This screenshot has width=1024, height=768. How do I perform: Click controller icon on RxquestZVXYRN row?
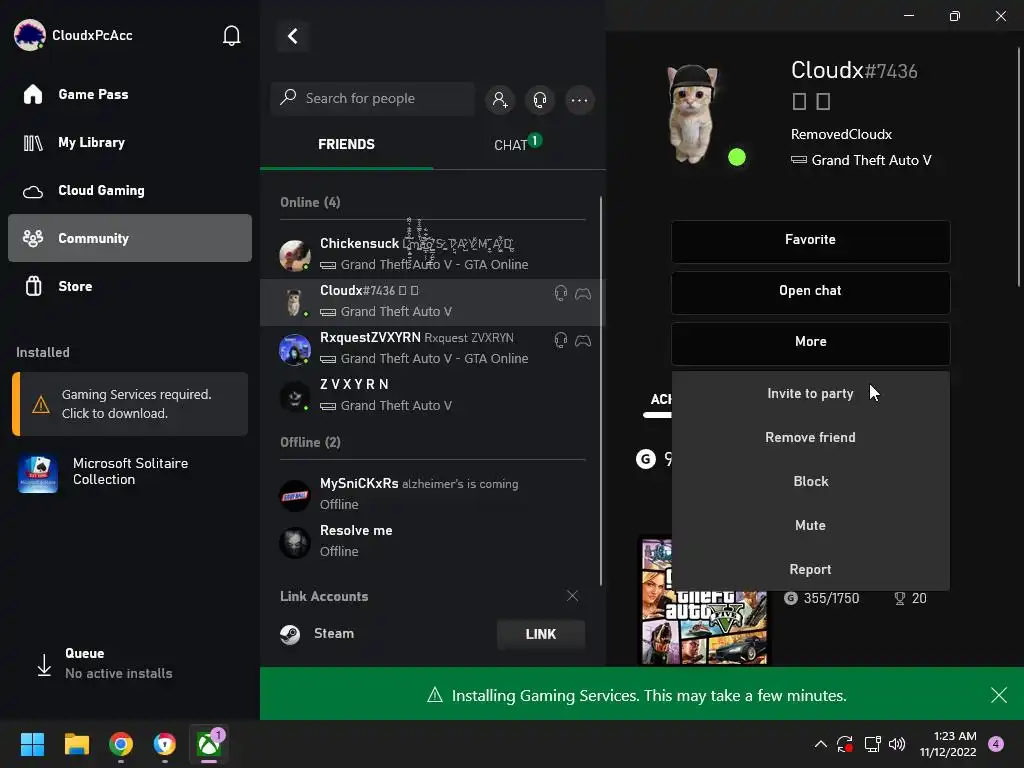[x=583, y=340]
